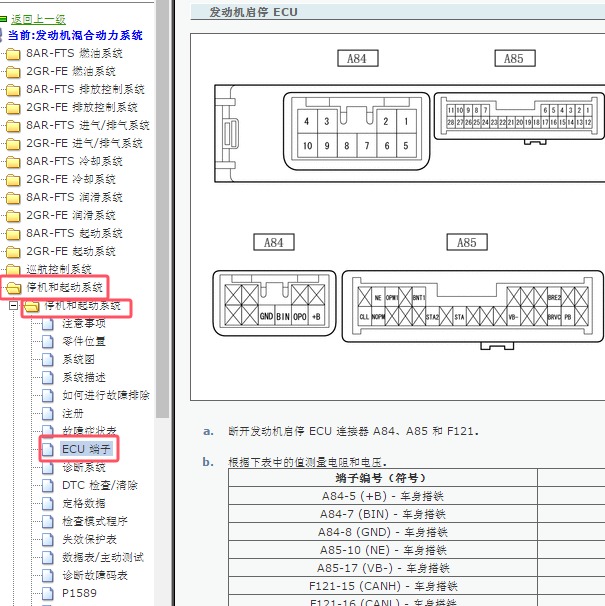Click the page icon beside P1589
The image size is (605, 606).
[48, 594]
